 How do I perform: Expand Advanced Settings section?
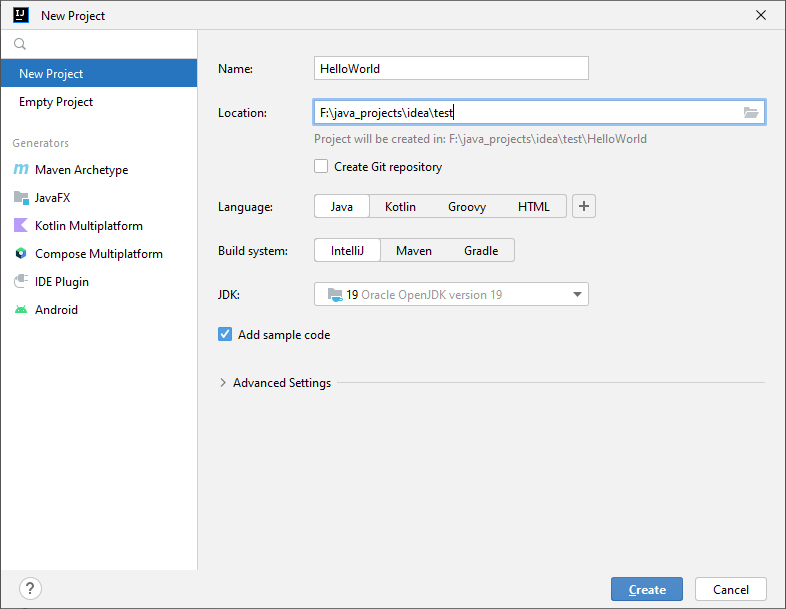point(223,383)
